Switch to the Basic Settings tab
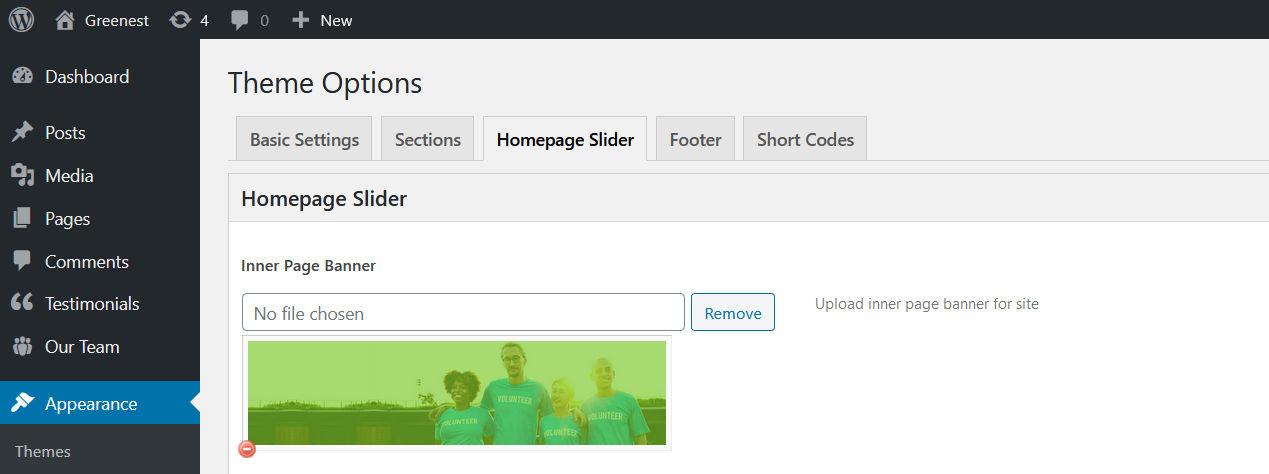 tap(304, 139)
